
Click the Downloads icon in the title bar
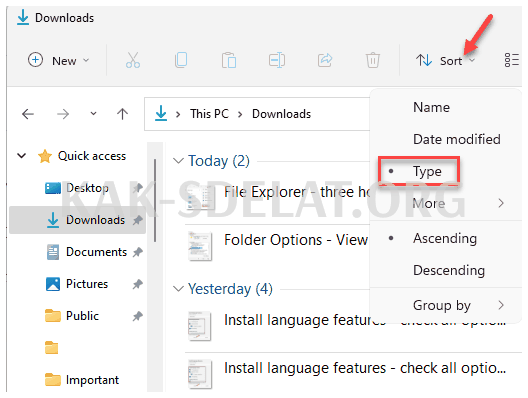tap(23, 17)
